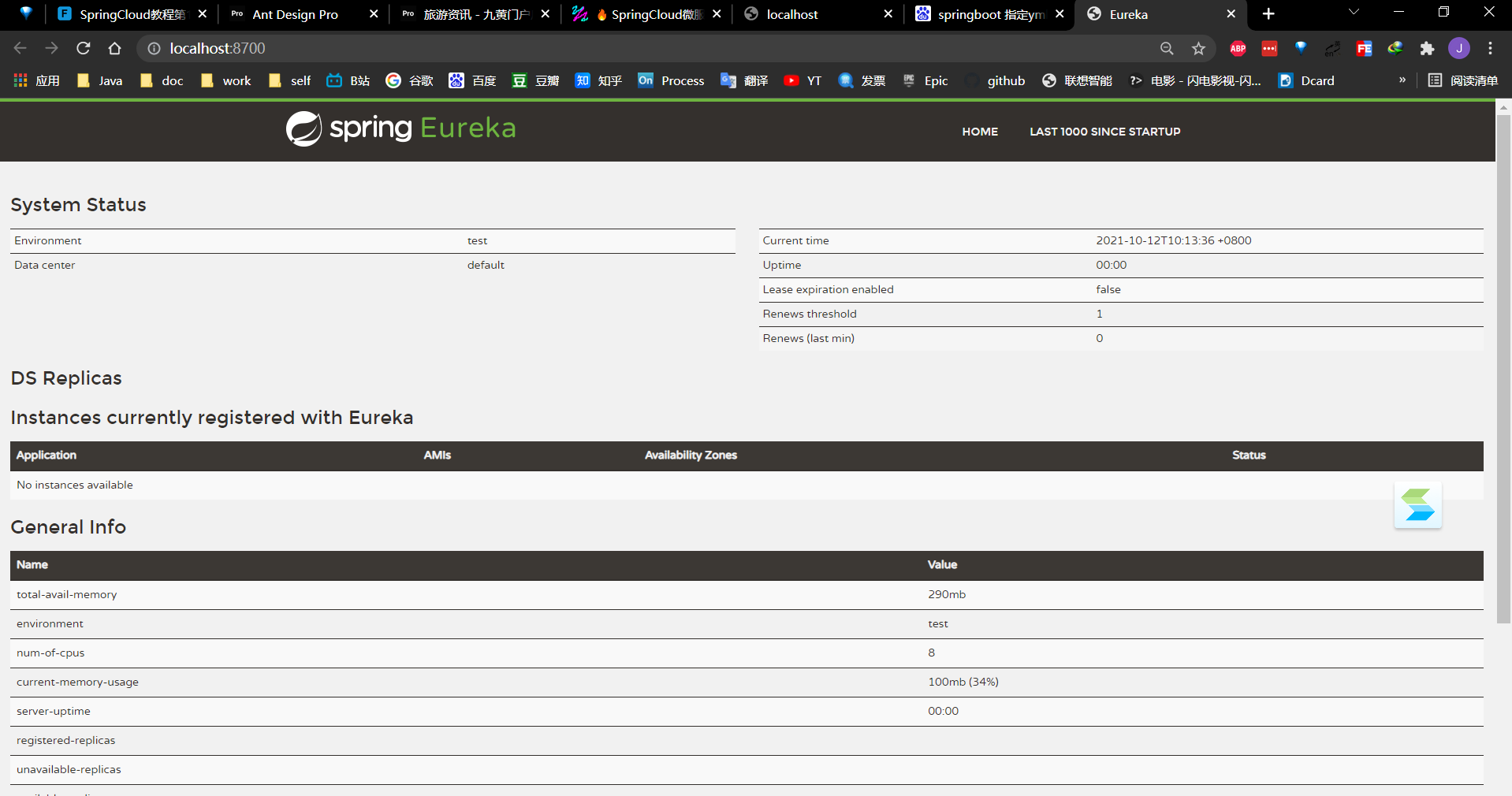Open the 百度 bookmark
Screen dimensions: 1512x796
point(473,80)
